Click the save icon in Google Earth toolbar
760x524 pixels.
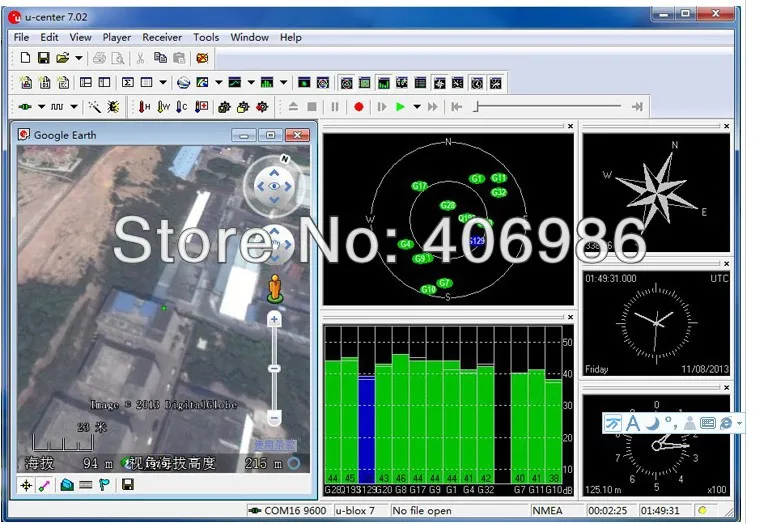[127, 485]
